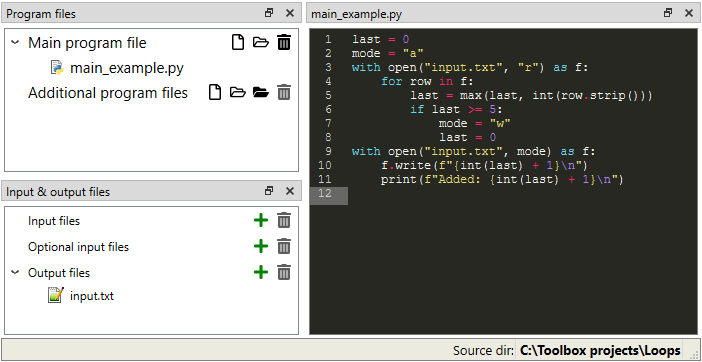702x362 pixels.
Task: Float the main_example.py editor panel
Action: point(668,13)
